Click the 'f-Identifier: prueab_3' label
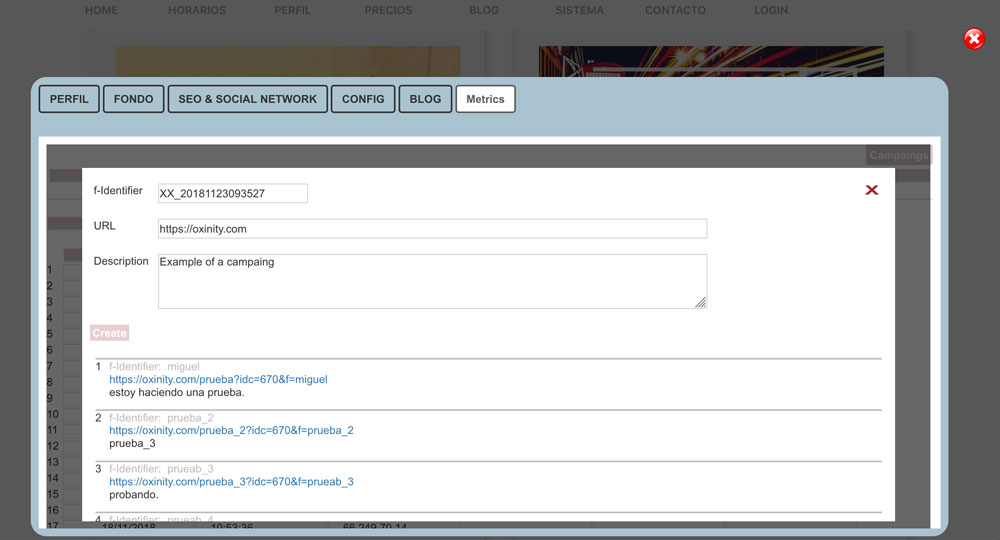This screenshot has height=540, width=1000. 161,469
